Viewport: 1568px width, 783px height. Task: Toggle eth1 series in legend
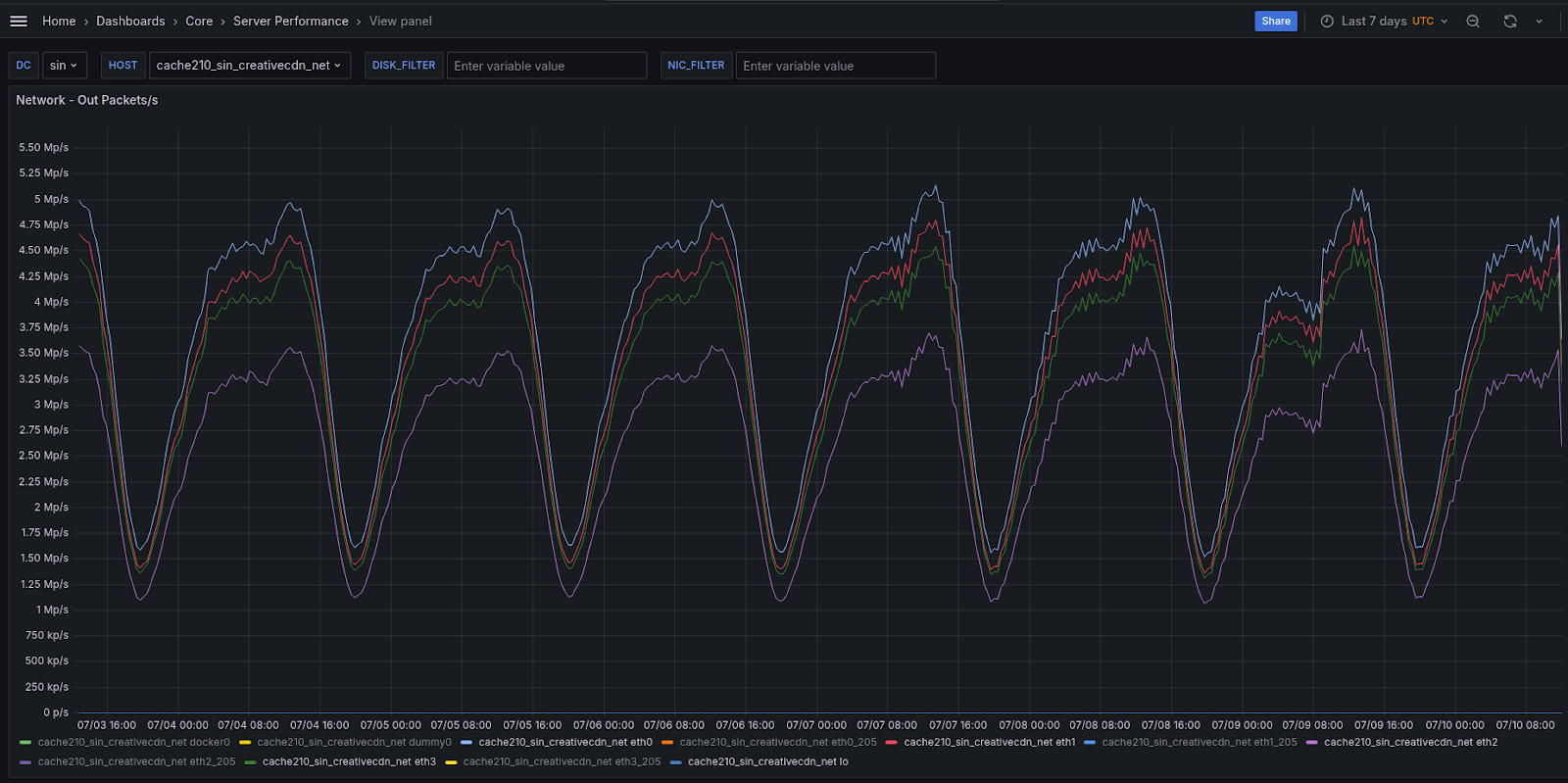click(x=990, y=742)
